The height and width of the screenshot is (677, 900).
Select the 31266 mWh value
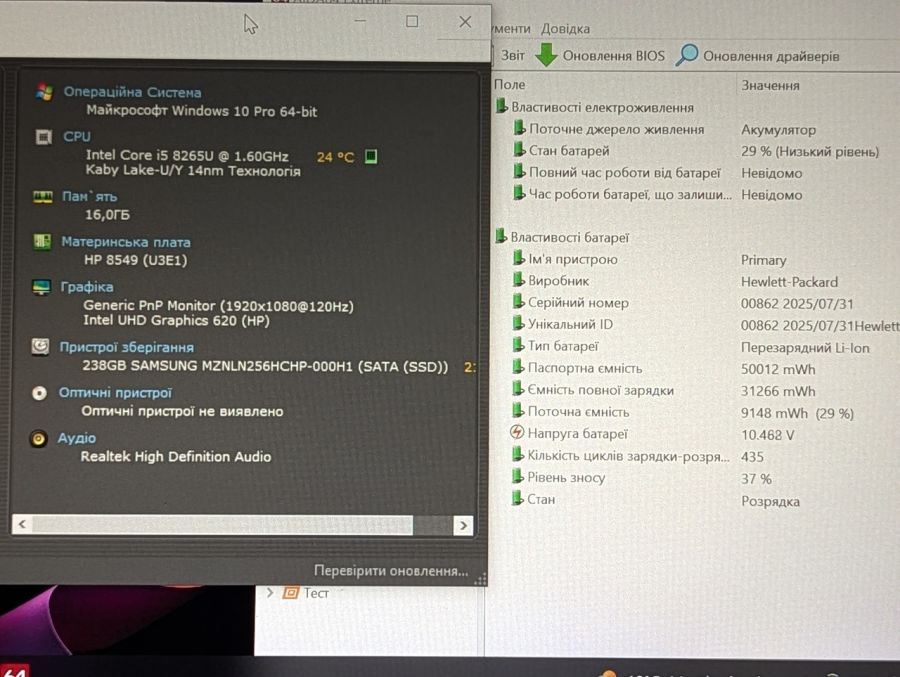pyautogui.click(x=778, y=391)
